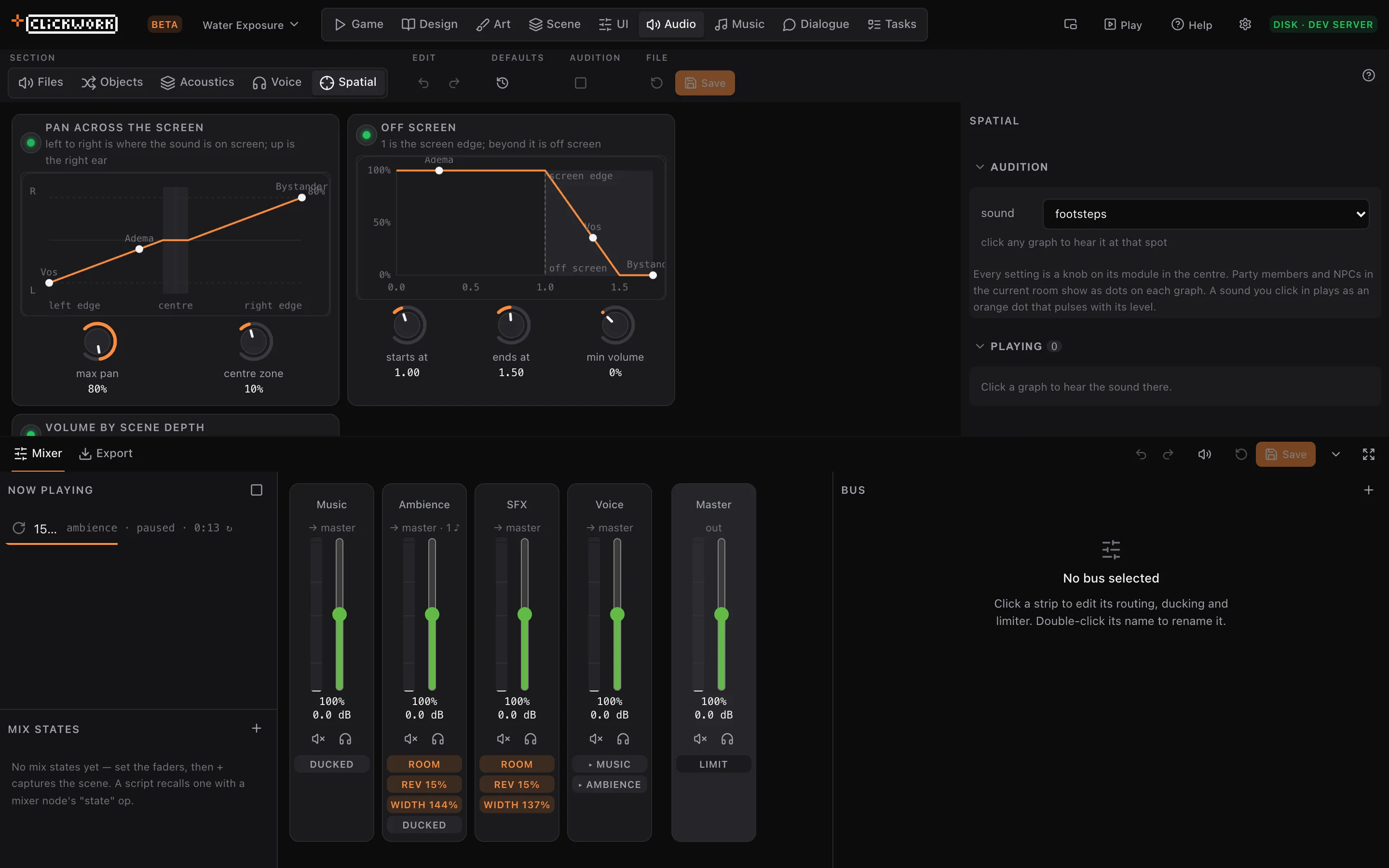This screenshot has width=1389, height=868.
Task: Click the undo icon in the Edit section
Action: (x=423, y=83)
